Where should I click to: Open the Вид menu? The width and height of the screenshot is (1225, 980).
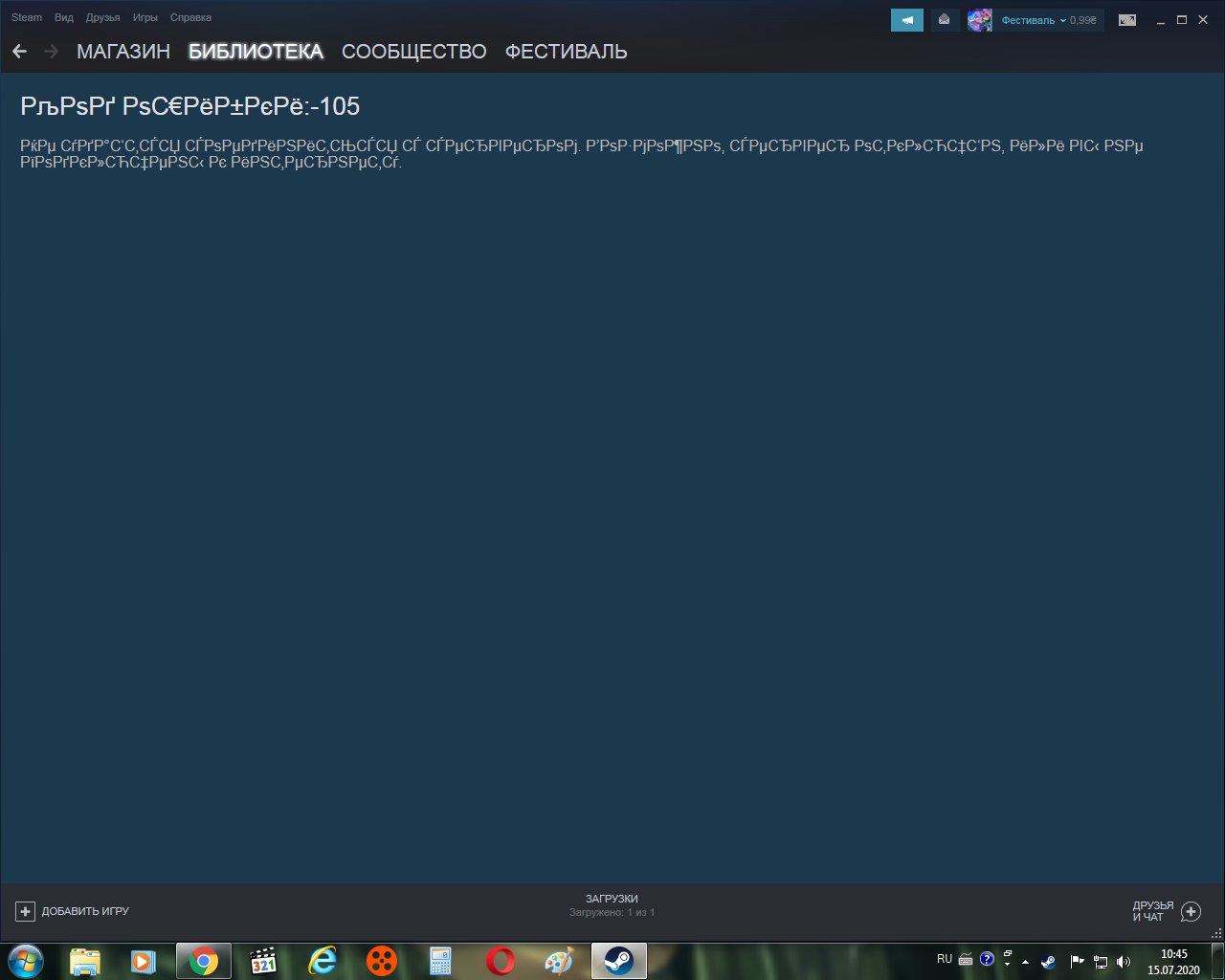[x=64, y=17]
